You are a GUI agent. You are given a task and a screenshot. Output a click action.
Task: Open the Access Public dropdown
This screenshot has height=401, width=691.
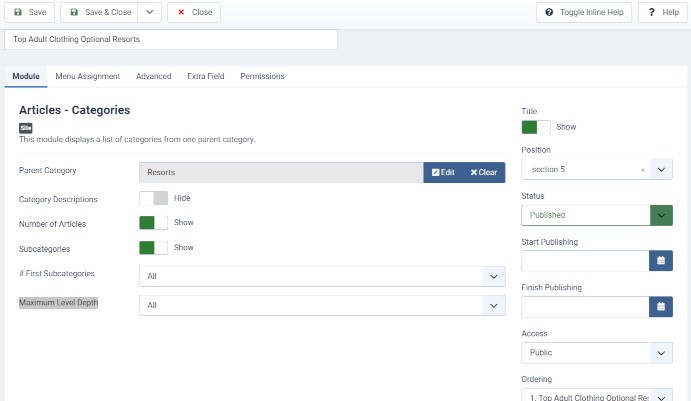597,353
